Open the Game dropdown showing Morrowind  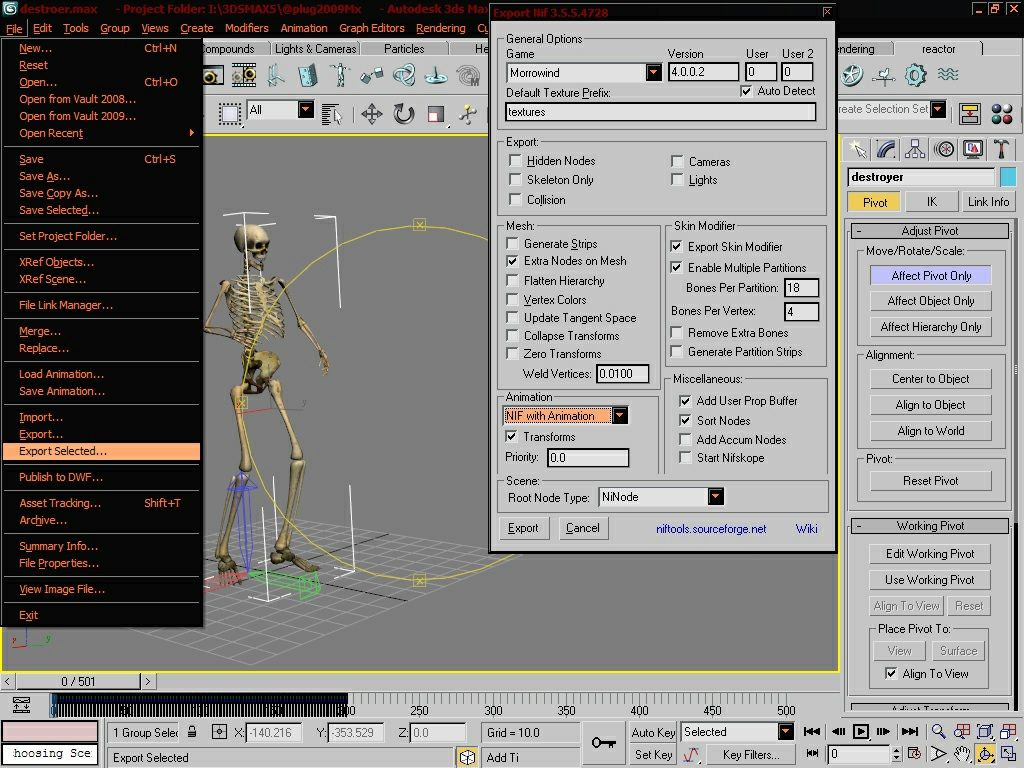(654, 72)
